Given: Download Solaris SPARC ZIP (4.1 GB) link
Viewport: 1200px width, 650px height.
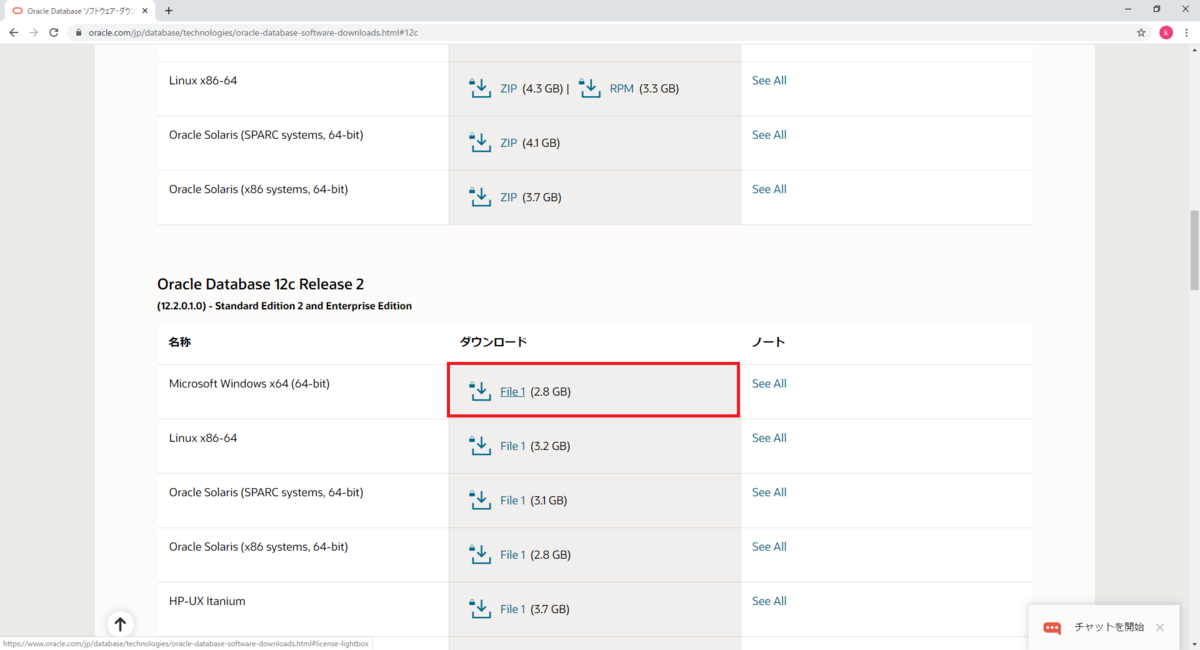Looking at the screenshot, I should click(x=509, y=143).
